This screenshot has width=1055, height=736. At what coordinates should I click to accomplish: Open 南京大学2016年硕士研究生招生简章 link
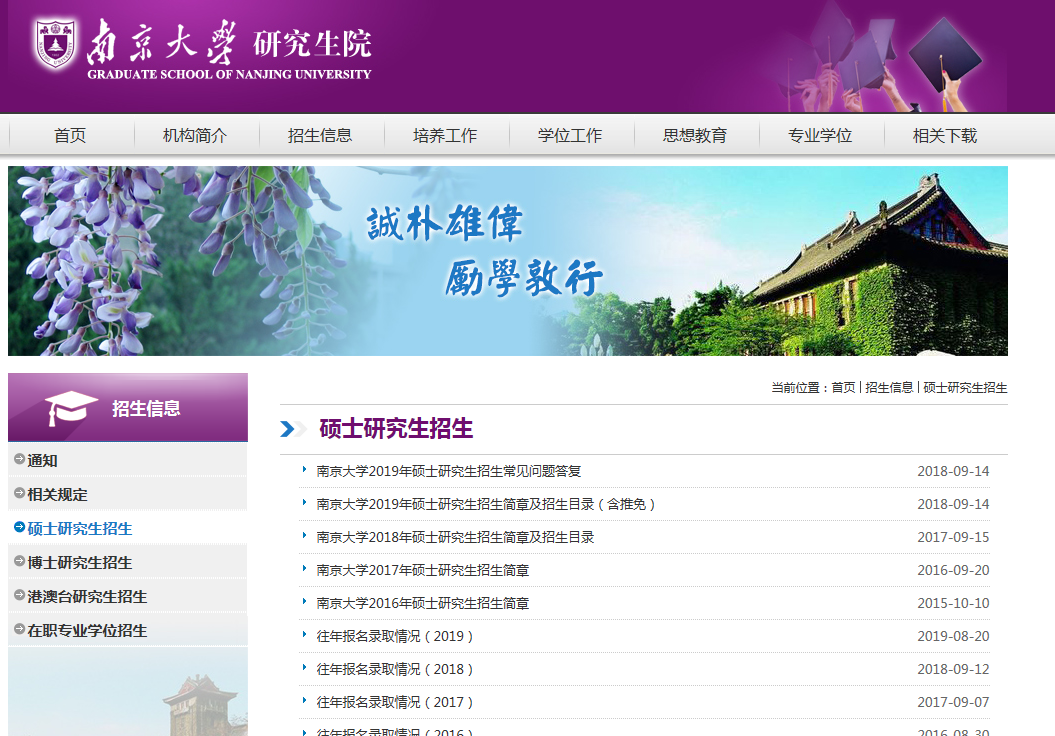(x=422, y=603)
